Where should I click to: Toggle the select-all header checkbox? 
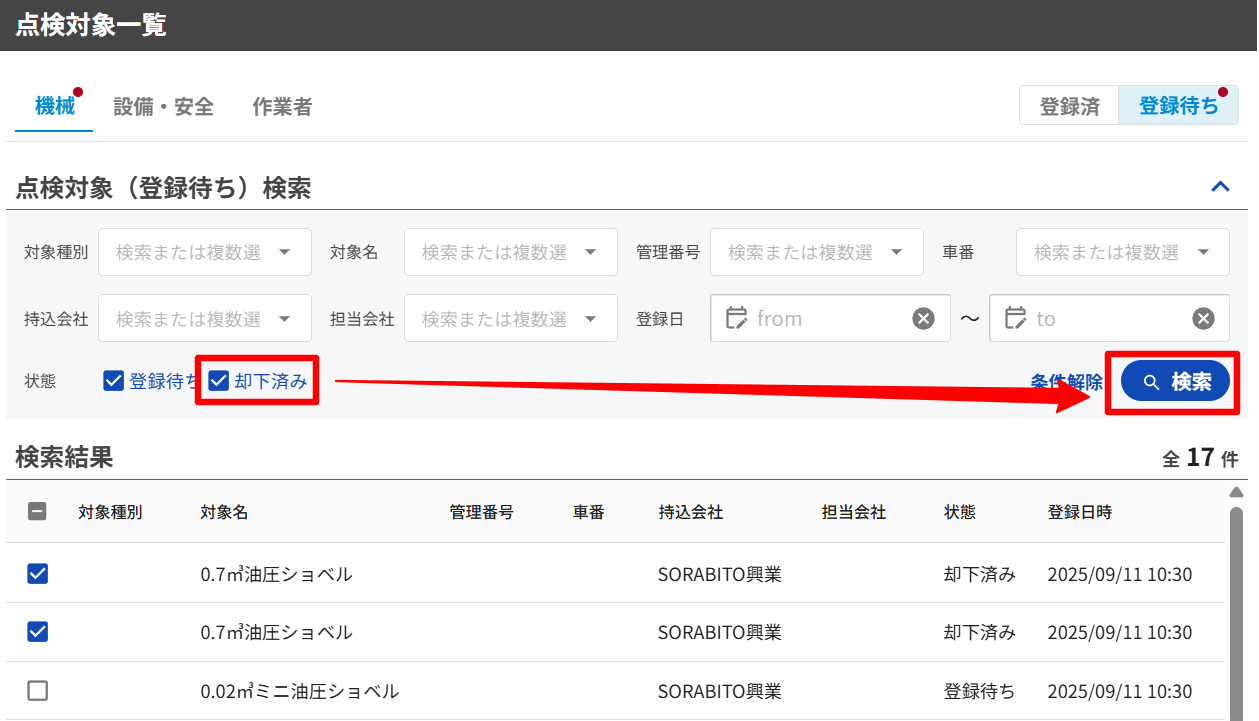pyautogui.click(x=37, y=512)
